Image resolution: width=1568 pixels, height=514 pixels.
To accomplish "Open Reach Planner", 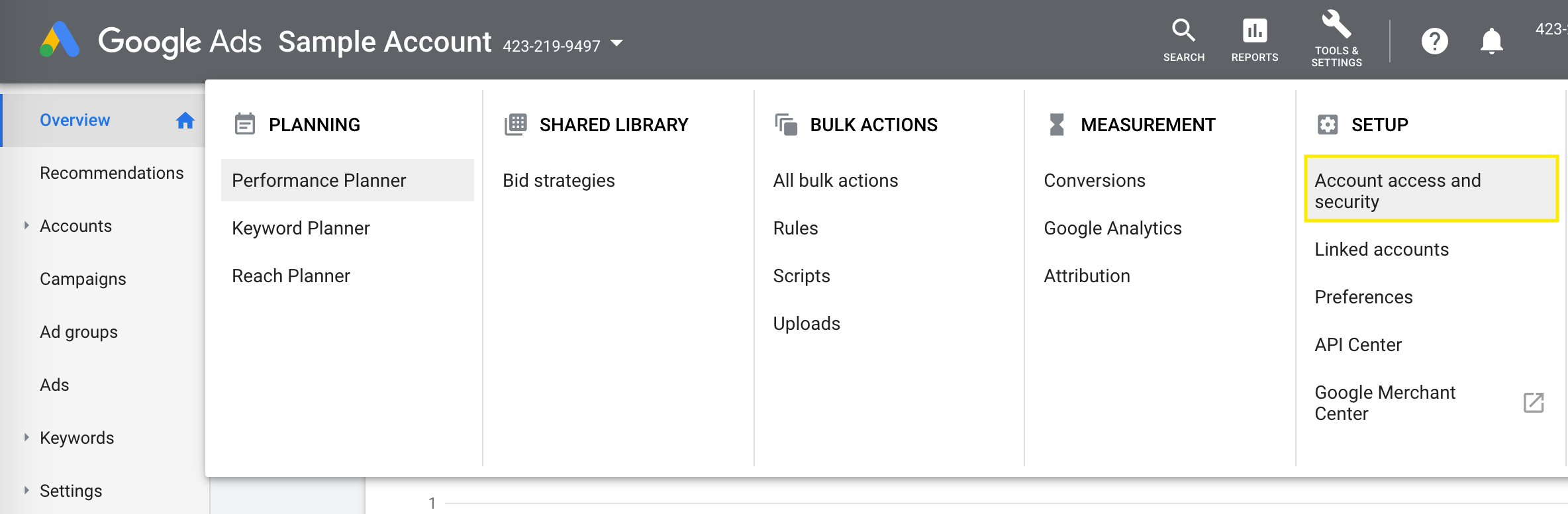I will 291,276.
